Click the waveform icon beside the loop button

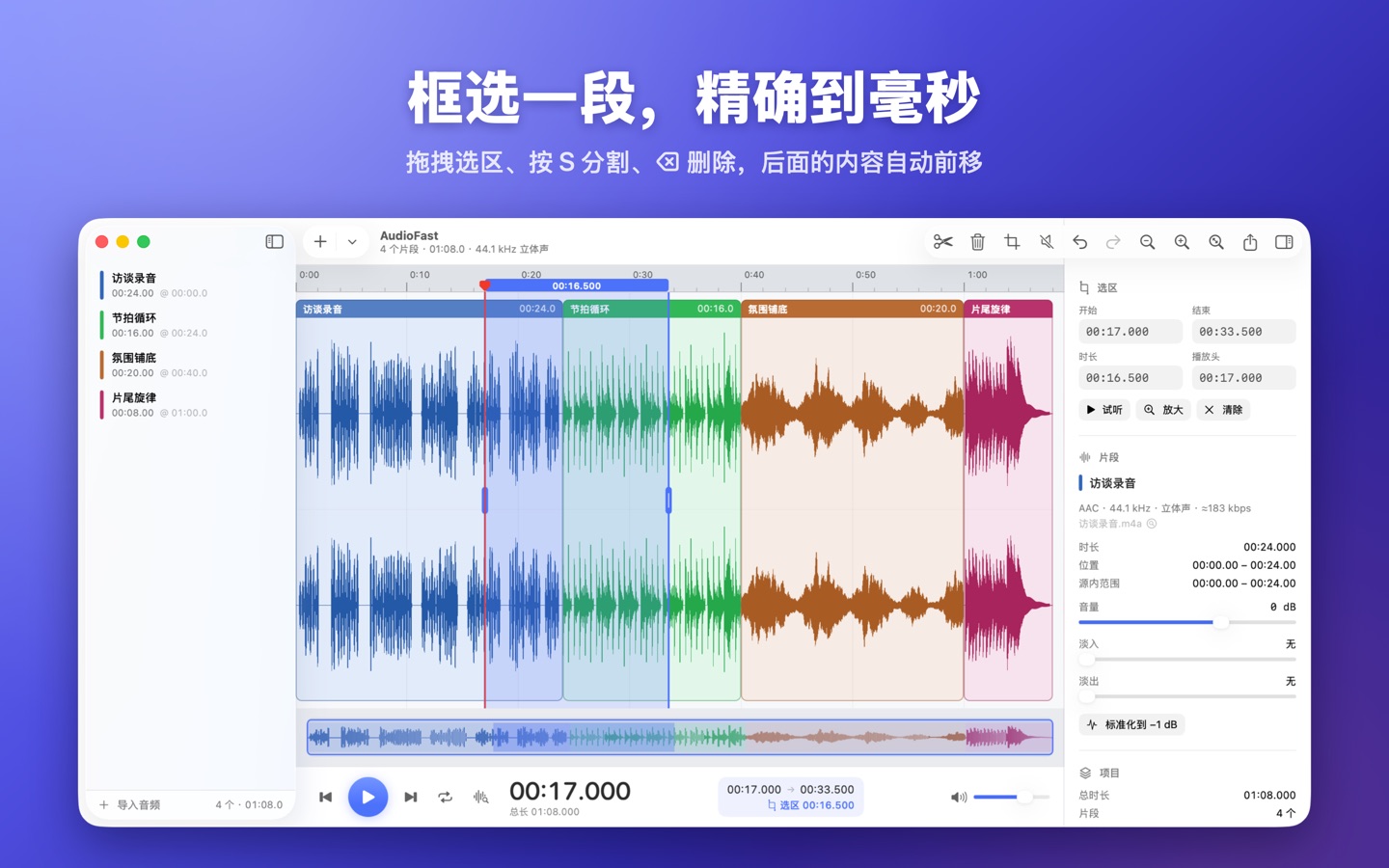pos(480,797)
